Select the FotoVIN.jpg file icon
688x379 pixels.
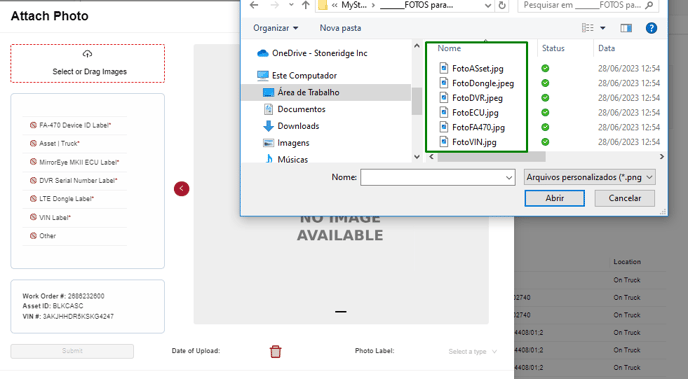point(444,142)
